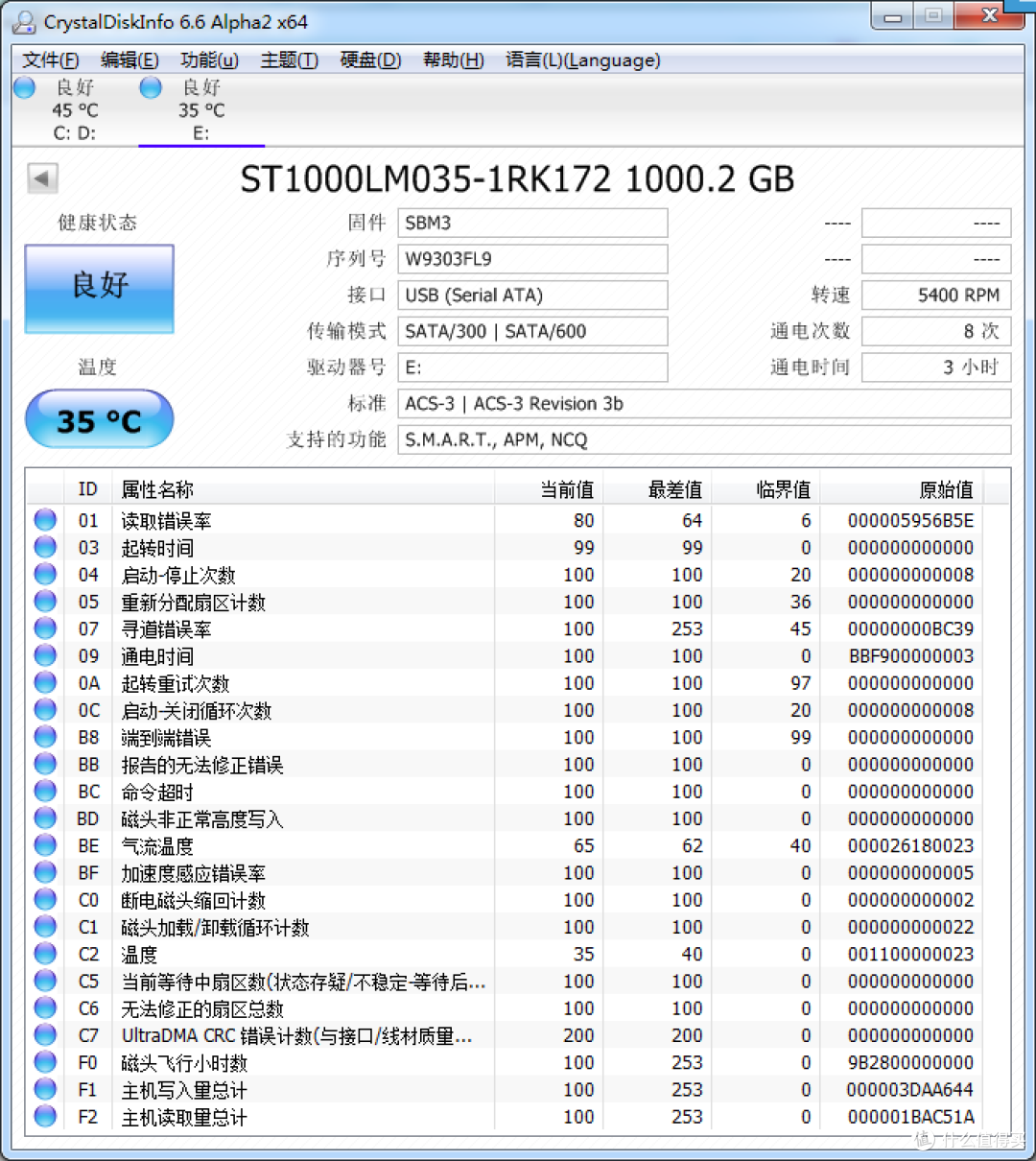Click the status orb in row 07 寻道错误率
Image resolution: width=1036 pixels, height=1161 pixels.
[45, 628]
